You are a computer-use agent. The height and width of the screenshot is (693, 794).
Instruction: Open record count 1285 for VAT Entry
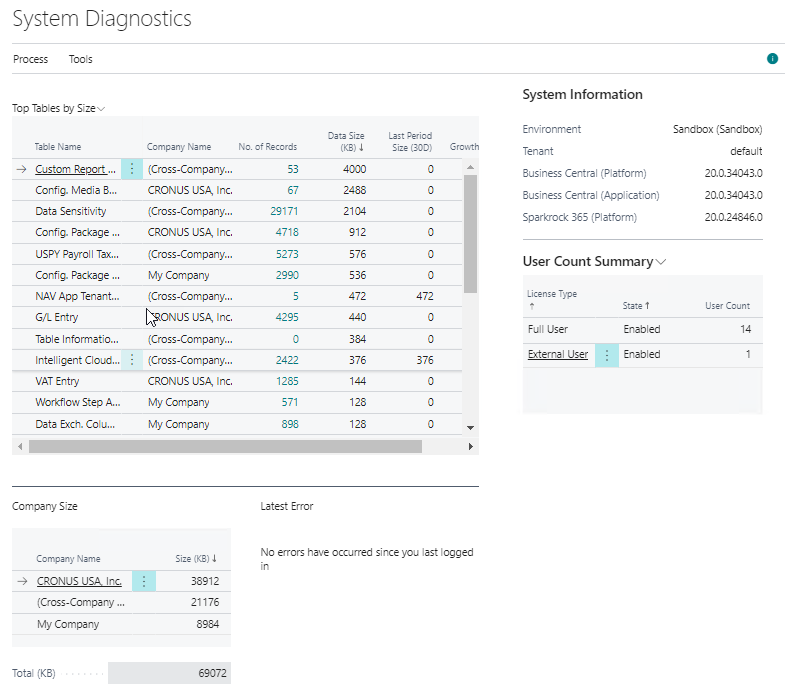[287, 381]
